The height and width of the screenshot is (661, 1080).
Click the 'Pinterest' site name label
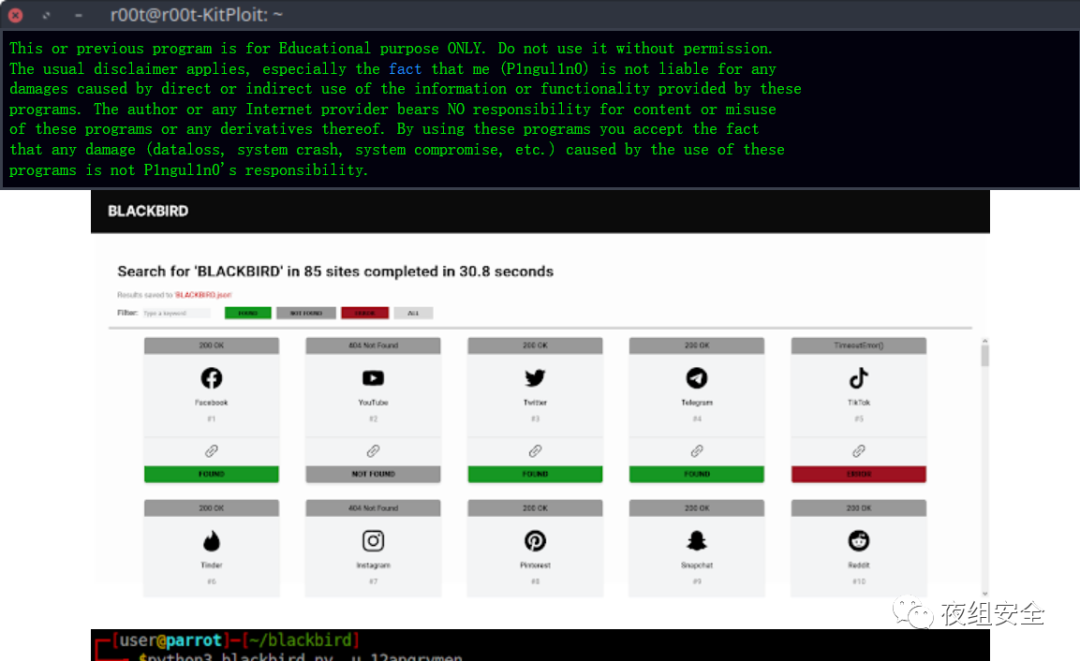[x=535, y=565]
